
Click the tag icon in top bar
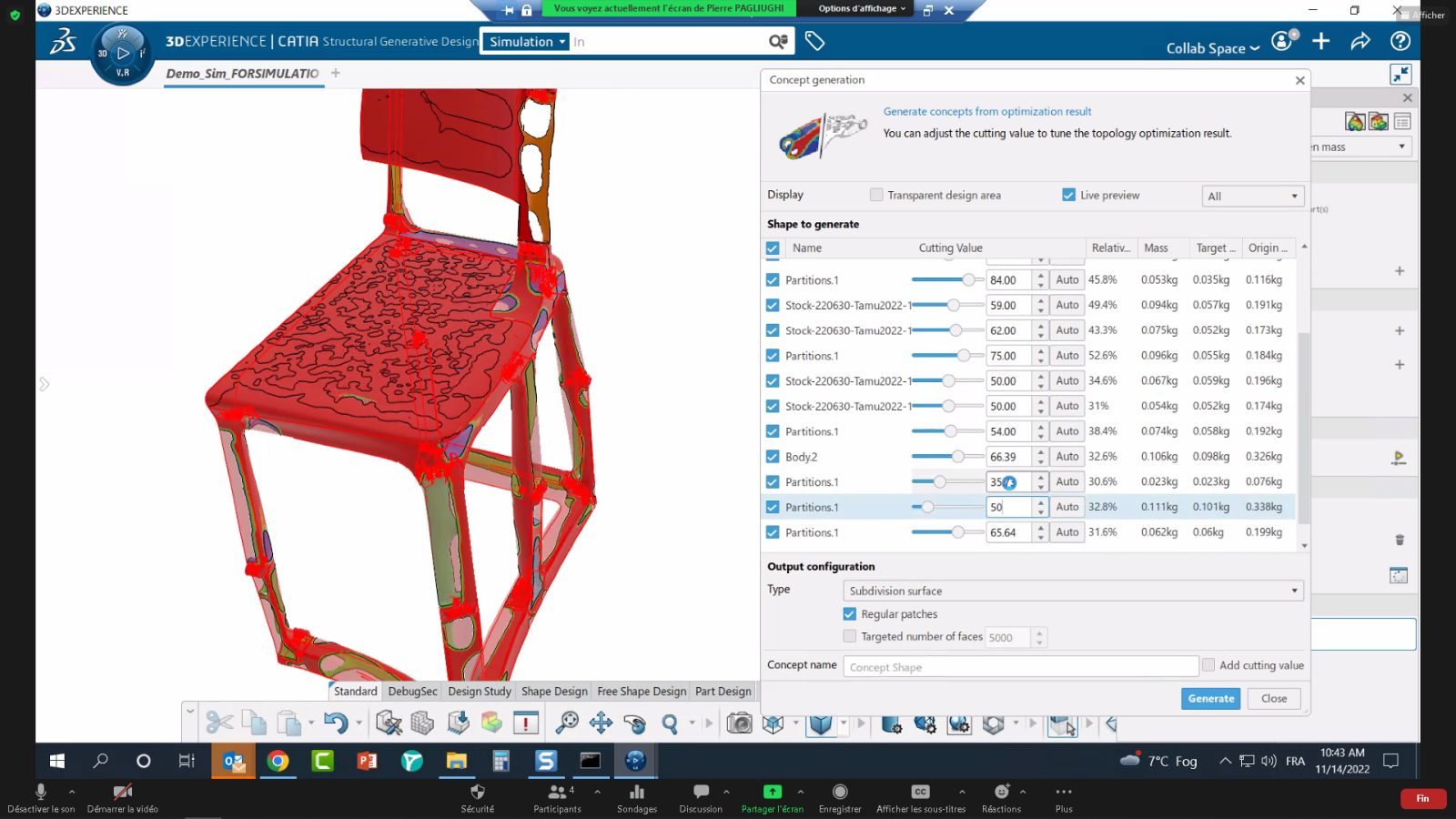pyautogui.click(x=814, y=41)
